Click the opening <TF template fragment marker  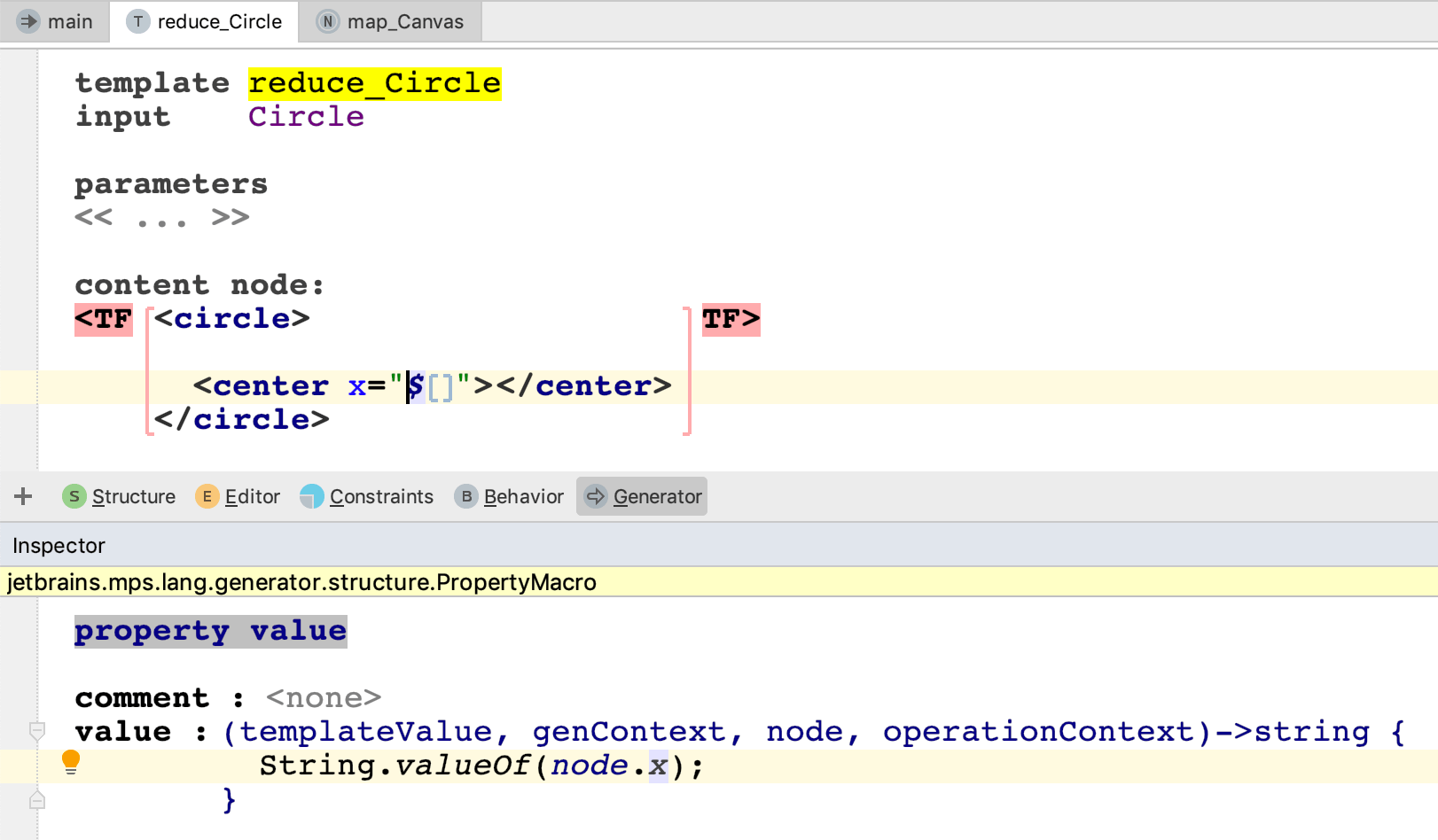tap(104, 319)
